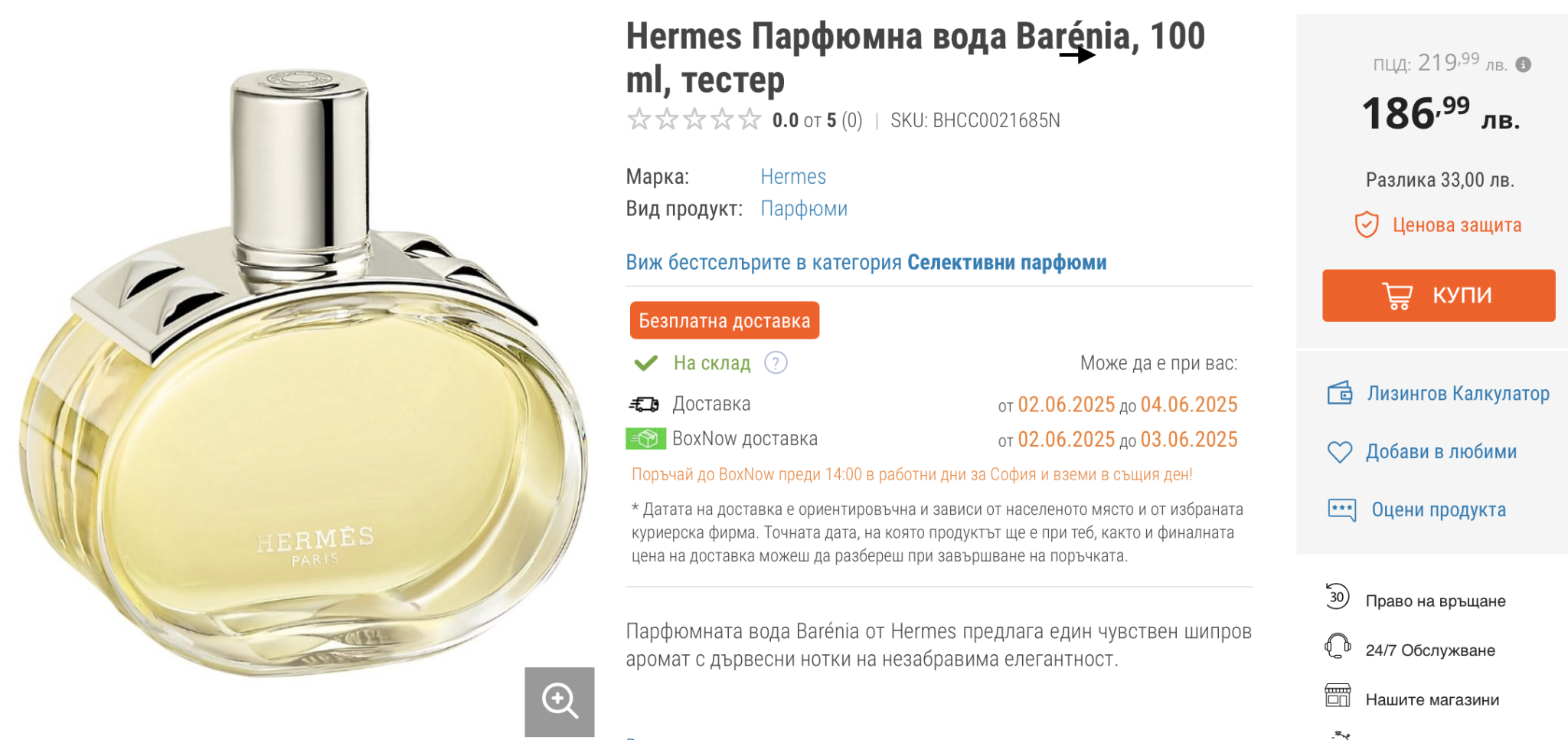Click the heart icon for Добави в любими
This screenshot has width=1568, height=740.
(1340, 452)
